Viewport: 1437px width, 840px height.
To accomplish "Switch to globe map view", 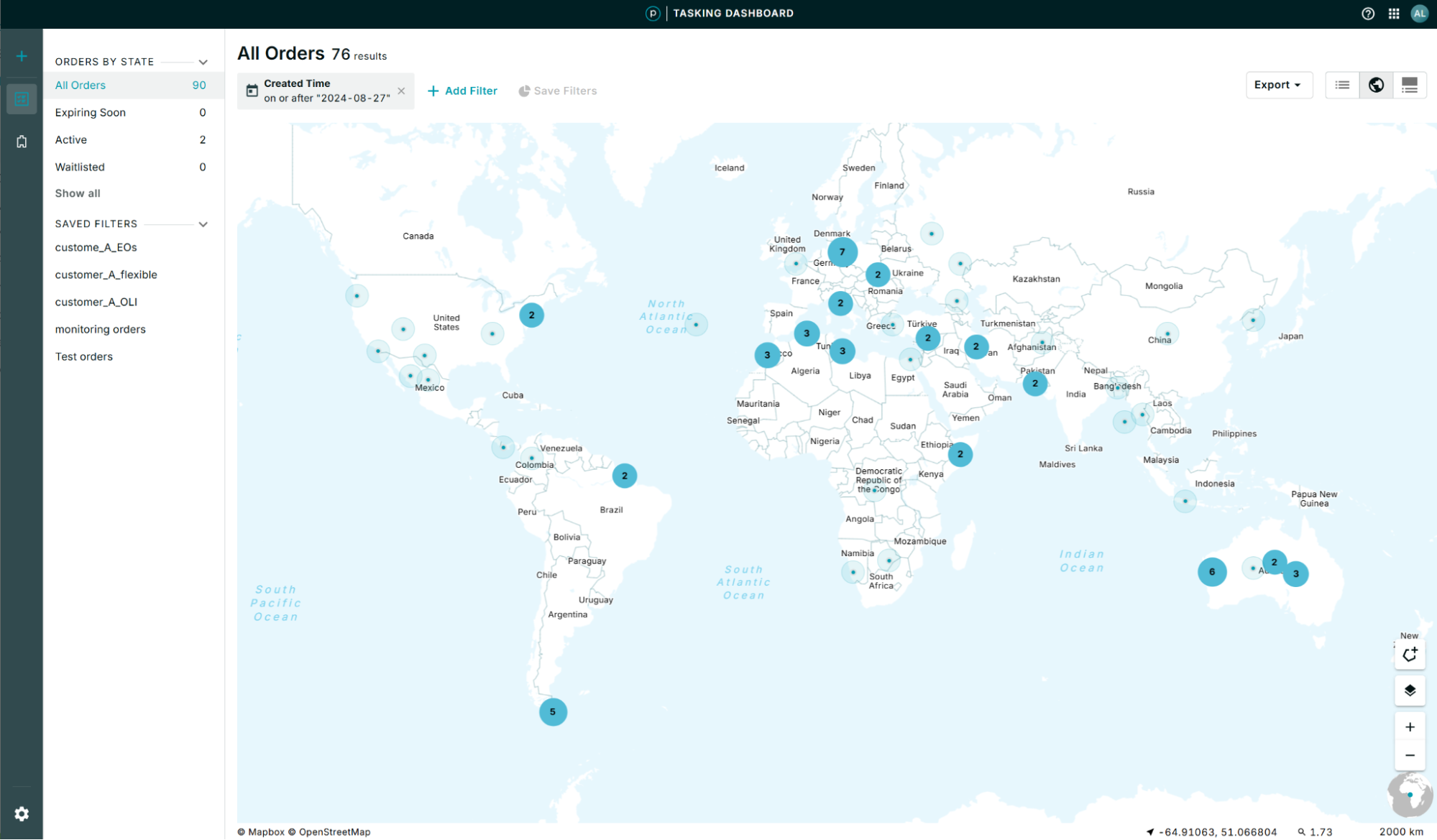I will click(x=1376, y=85).
